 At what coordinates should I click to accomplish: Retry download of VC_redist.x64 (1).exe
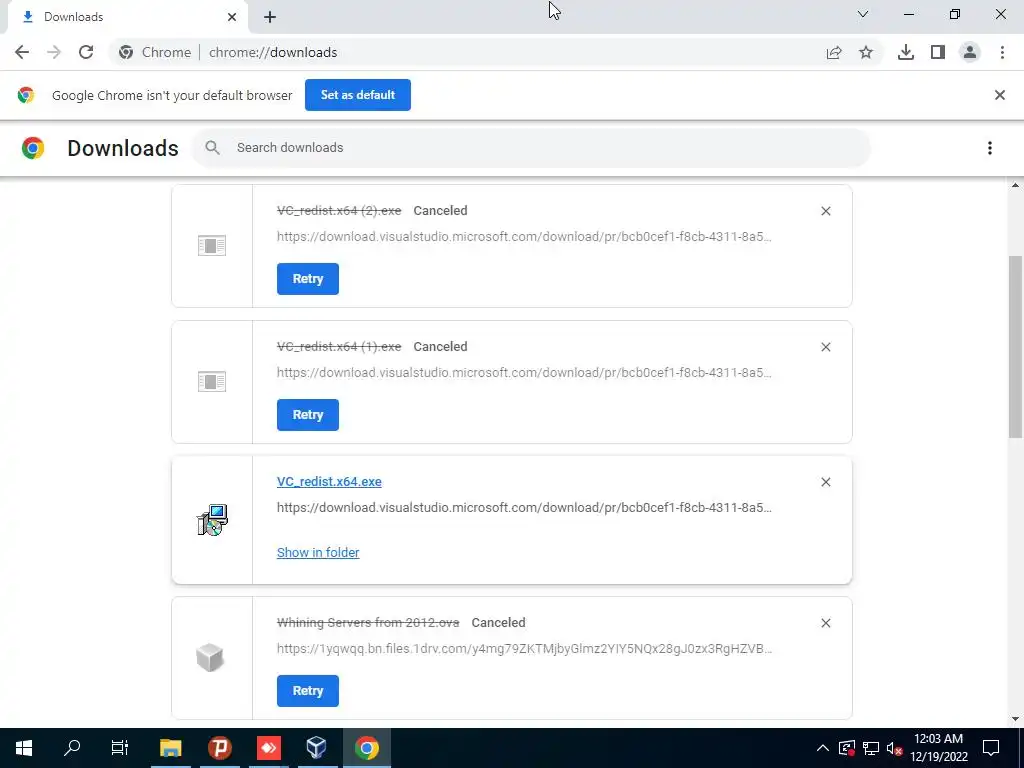308,415
